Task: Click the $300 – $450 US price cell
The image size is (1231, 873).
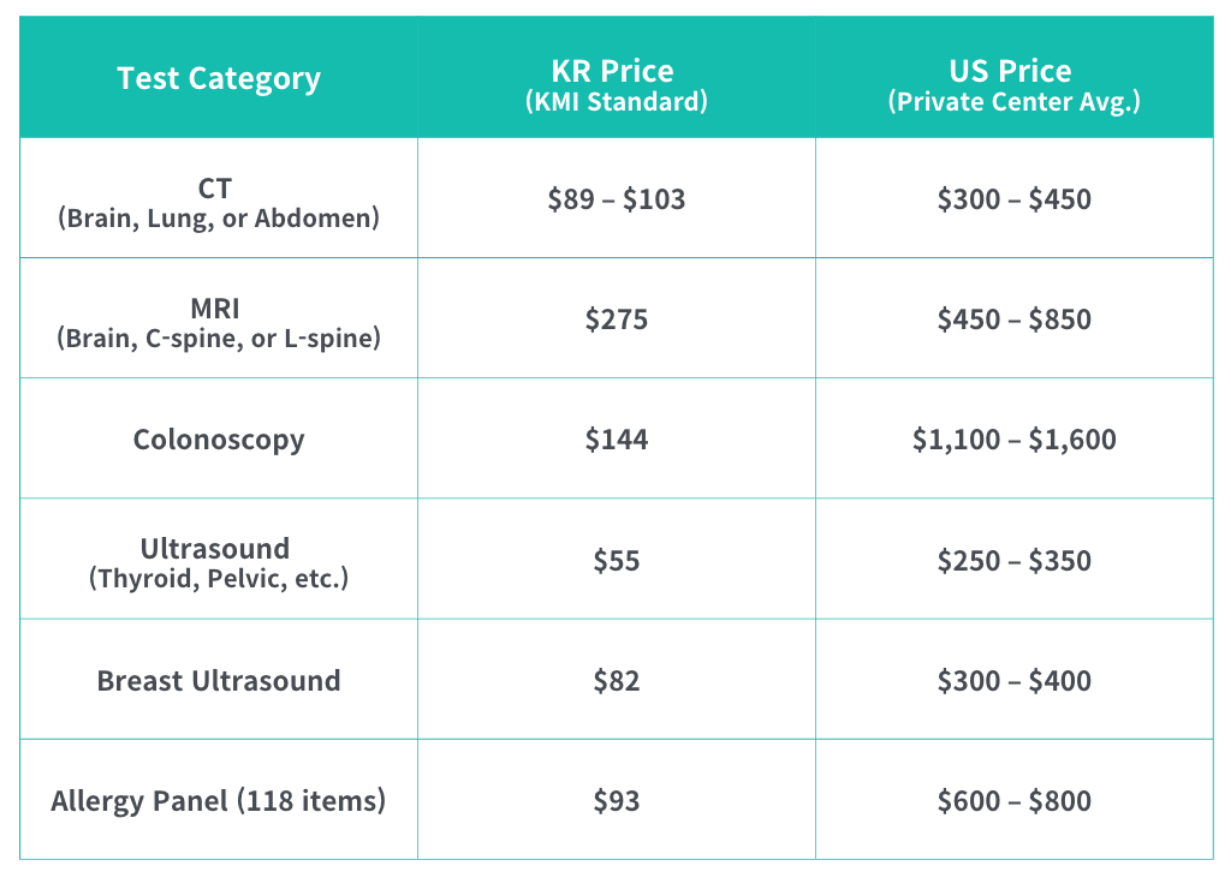Action: (1013, 199)
